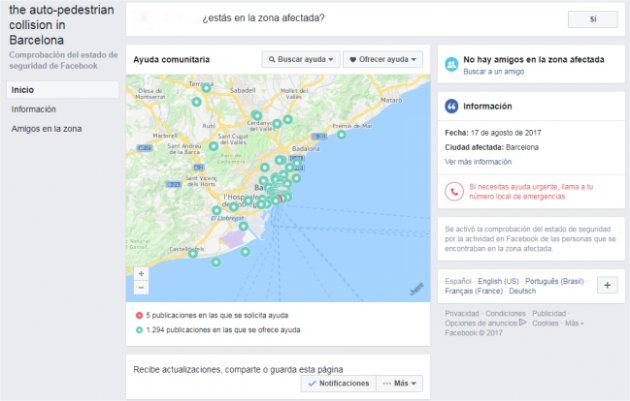Click the blue quote icon next to Información
The image size is (630, 401).
pyautogui.click(x=452, y=106)
